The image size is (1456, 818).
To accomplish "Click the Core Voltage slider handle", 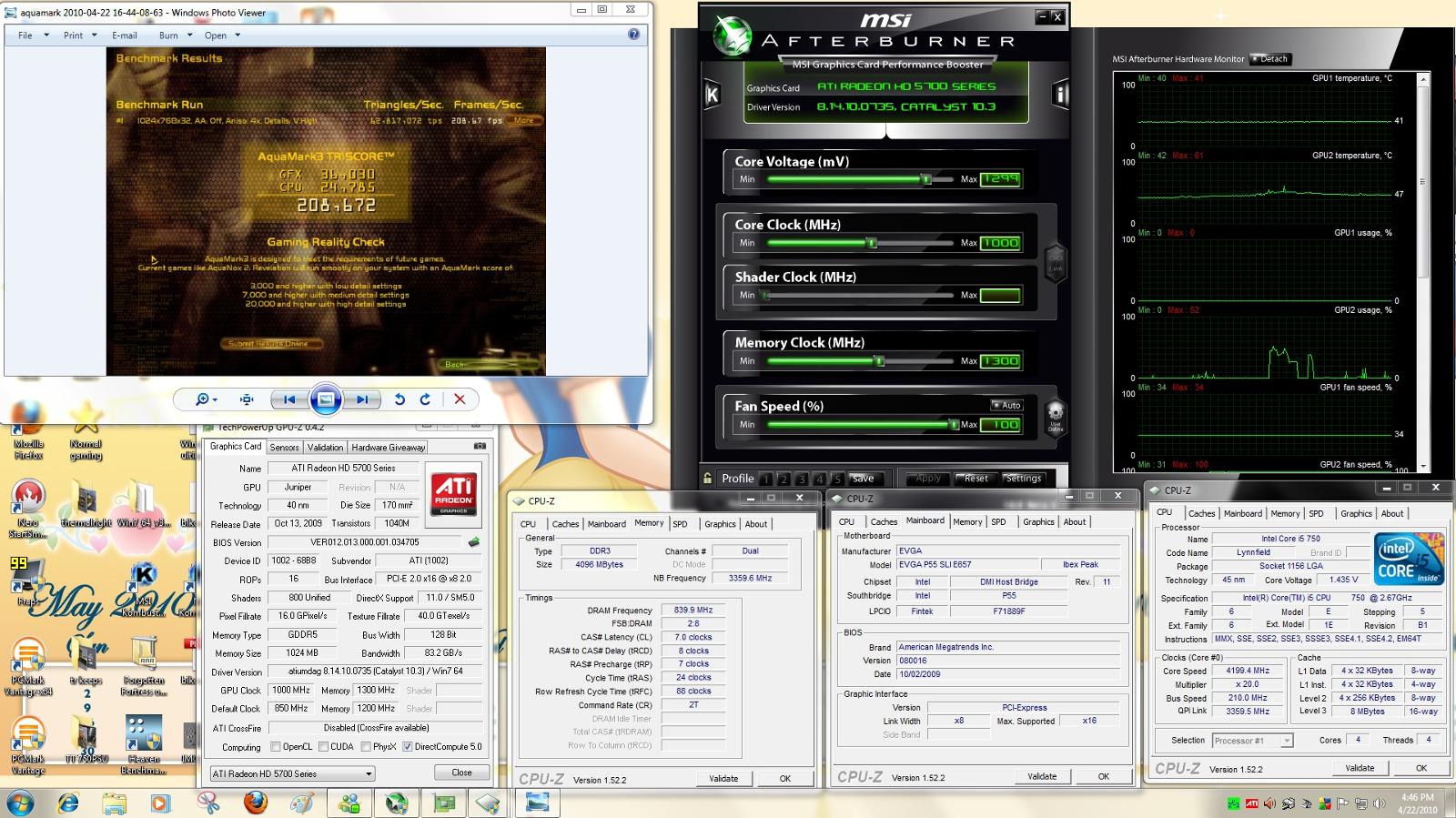I will (926, 179).
